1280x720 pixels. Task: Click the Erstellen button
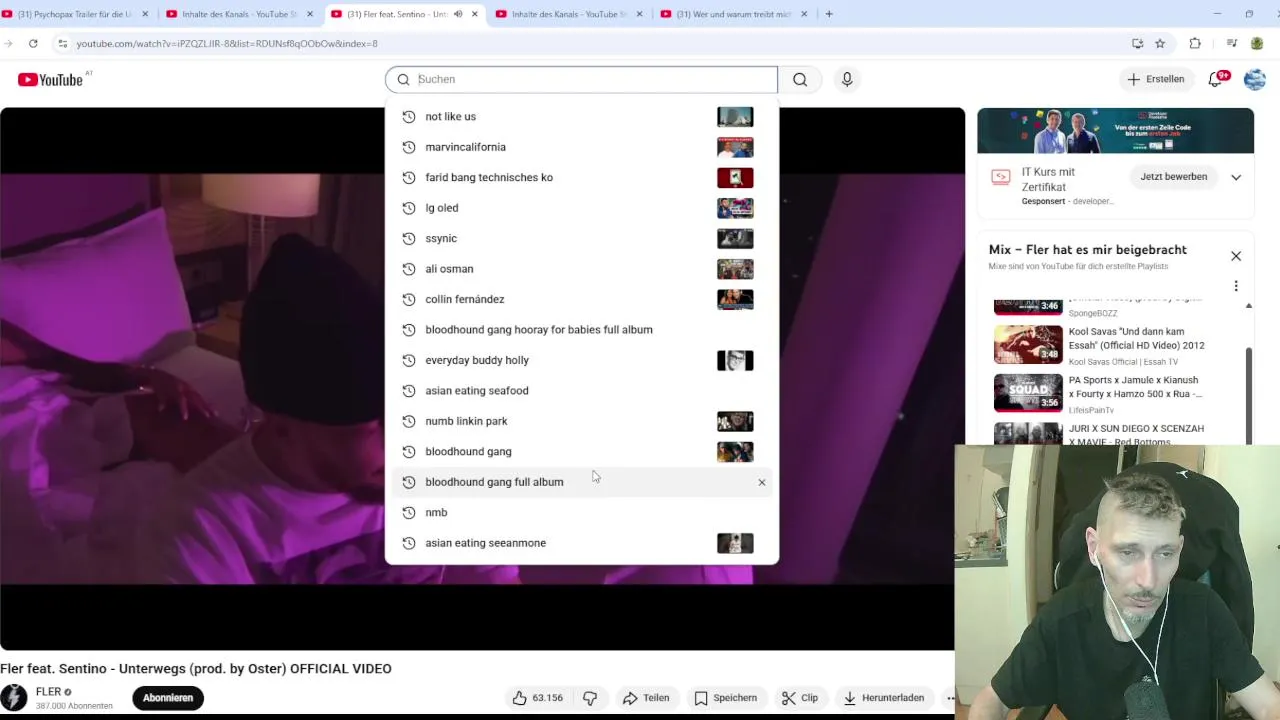1156,79
